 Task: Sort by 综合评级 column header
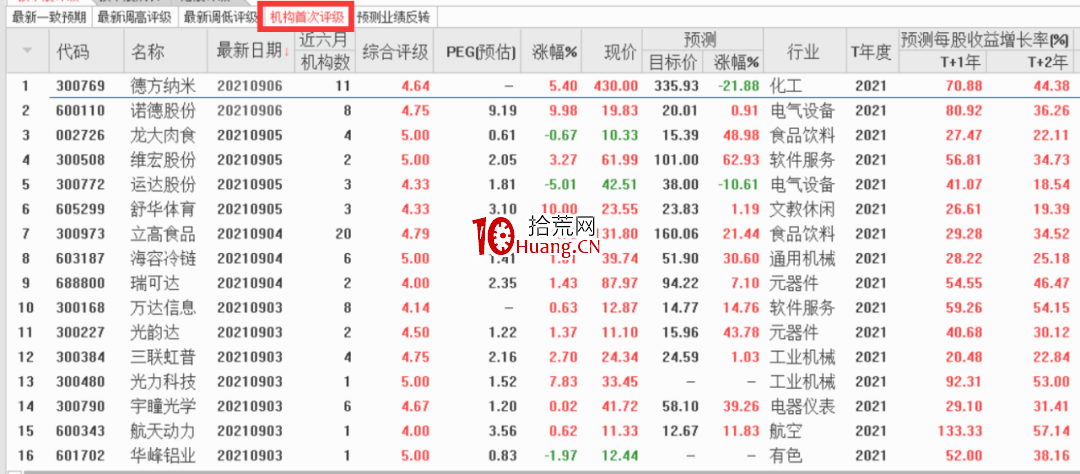tap(395, 51)
